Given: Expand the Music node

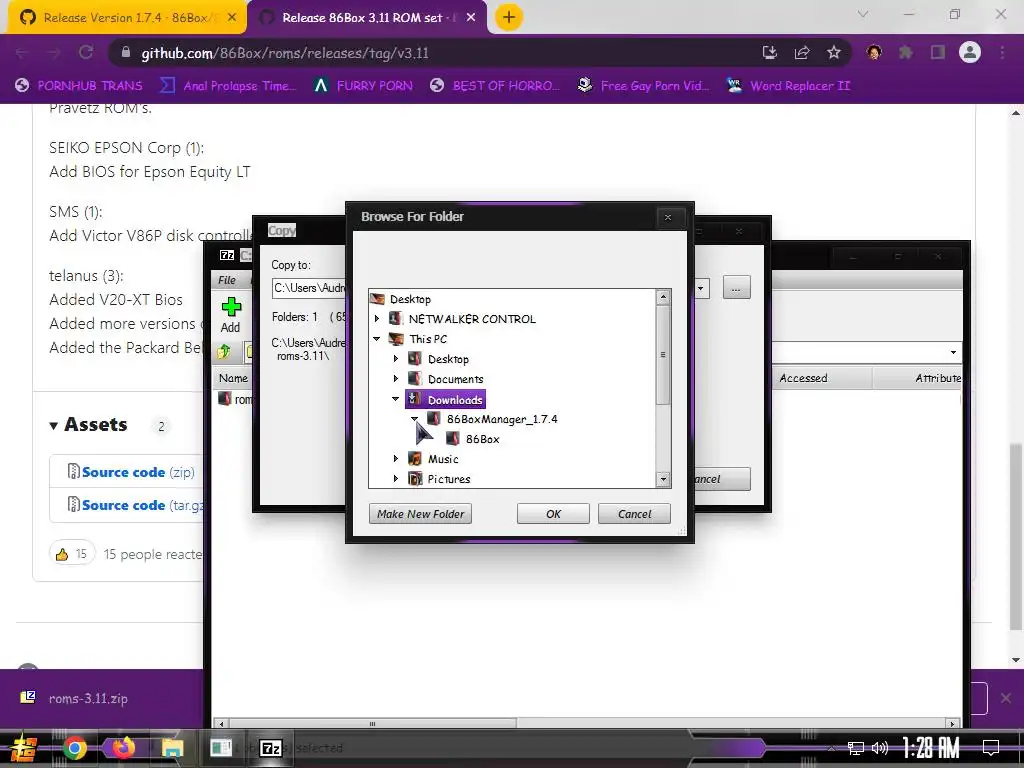Looking at the screenshot, I should click(x=396, y=458).
